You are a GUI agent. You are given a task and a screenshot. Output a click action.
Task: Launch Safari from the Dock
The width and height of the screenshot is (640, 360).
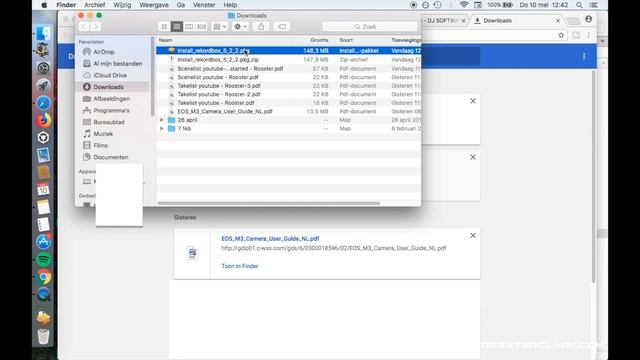(x=43, y=103)
